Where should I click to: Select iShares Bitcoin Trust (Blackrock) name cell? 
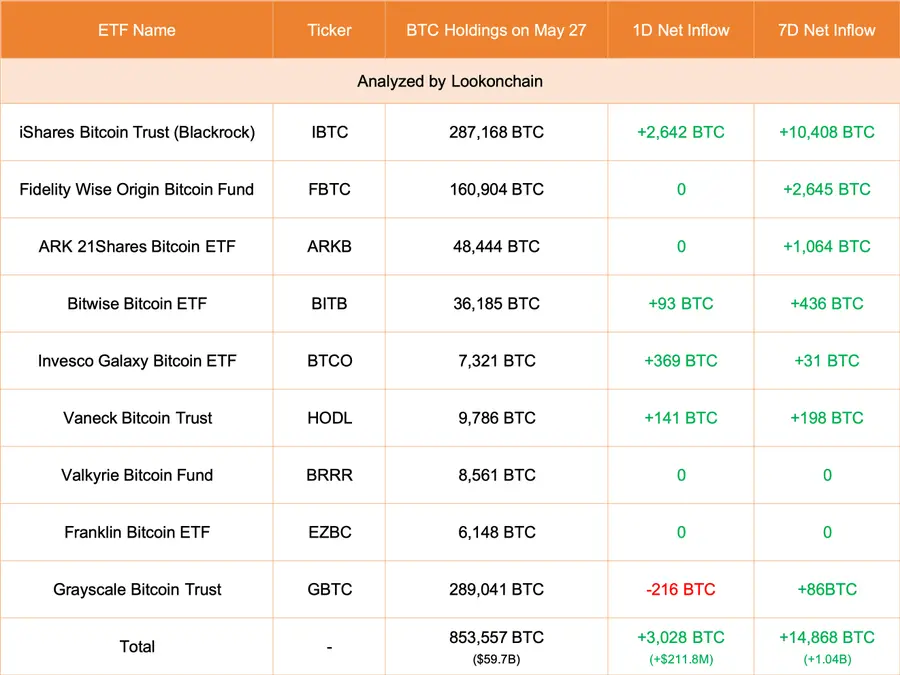(x=137, y=132)
